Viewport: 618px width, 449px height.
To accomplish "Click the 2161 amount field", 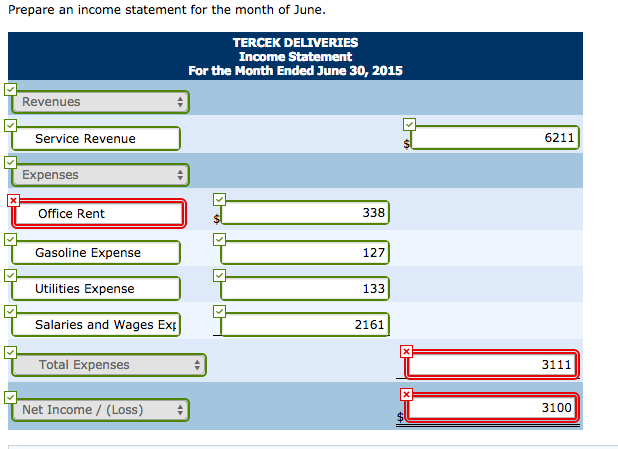I will click(305, 324).
